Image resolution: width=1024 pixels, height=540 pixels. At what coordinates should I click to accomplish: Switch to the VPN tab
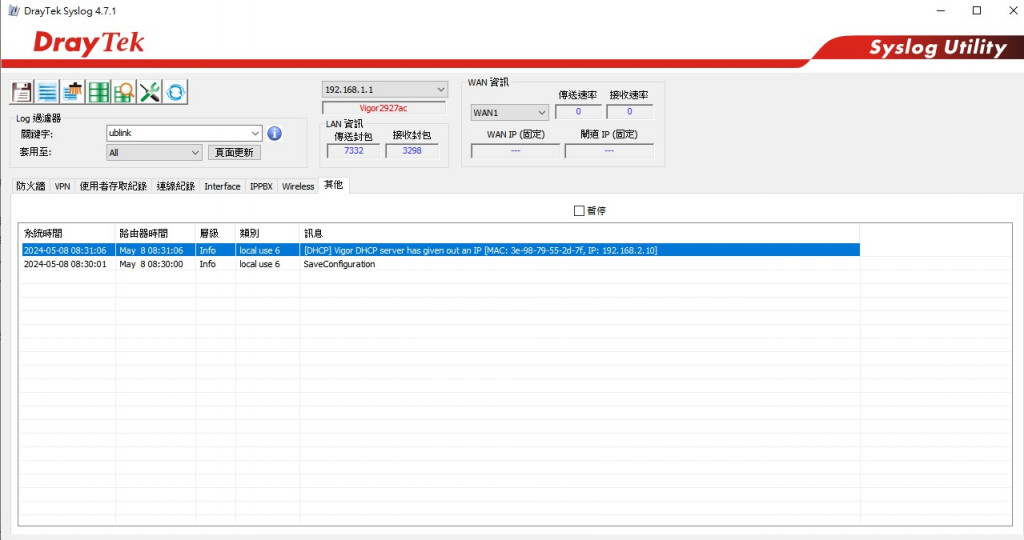pyautogui.click(x=63, y=186)
